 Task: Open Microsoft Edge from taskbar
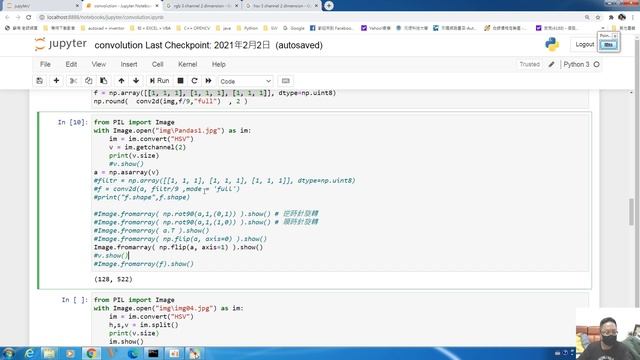133,353
